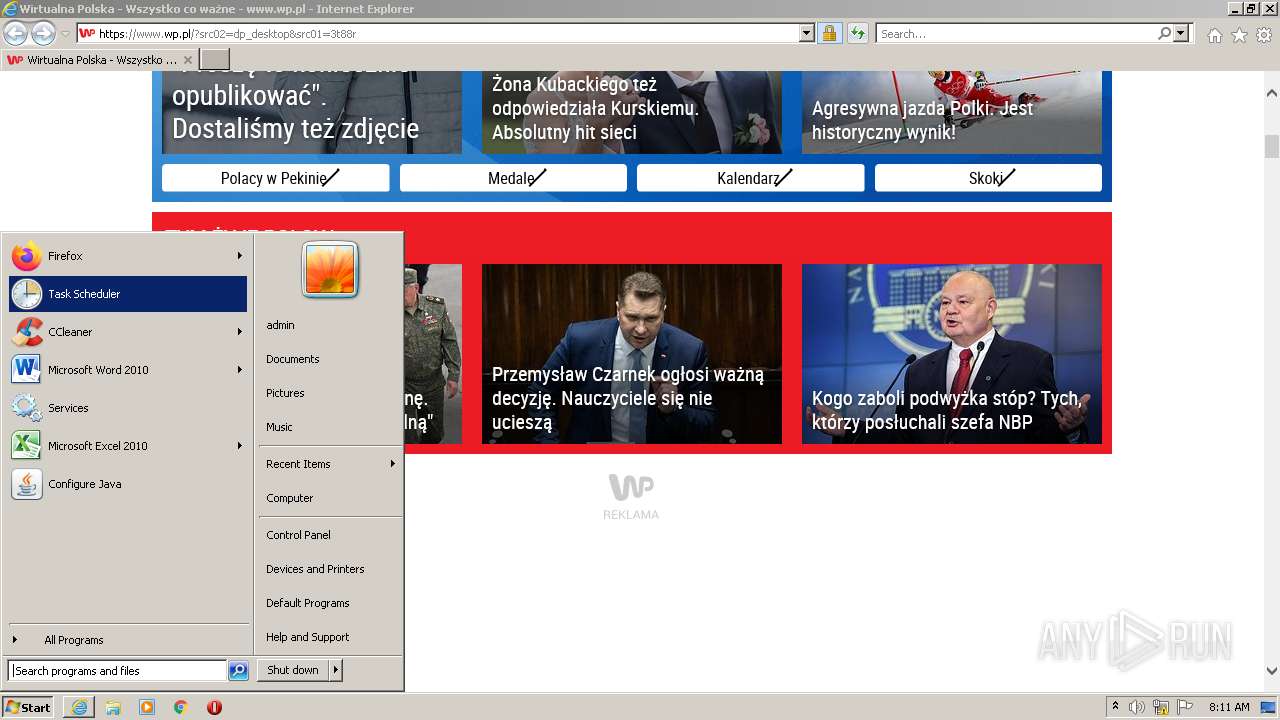Screen dimensions: 1280x720
Task: Expand the Firefox jump list arrow
Action: pos(239,256)
